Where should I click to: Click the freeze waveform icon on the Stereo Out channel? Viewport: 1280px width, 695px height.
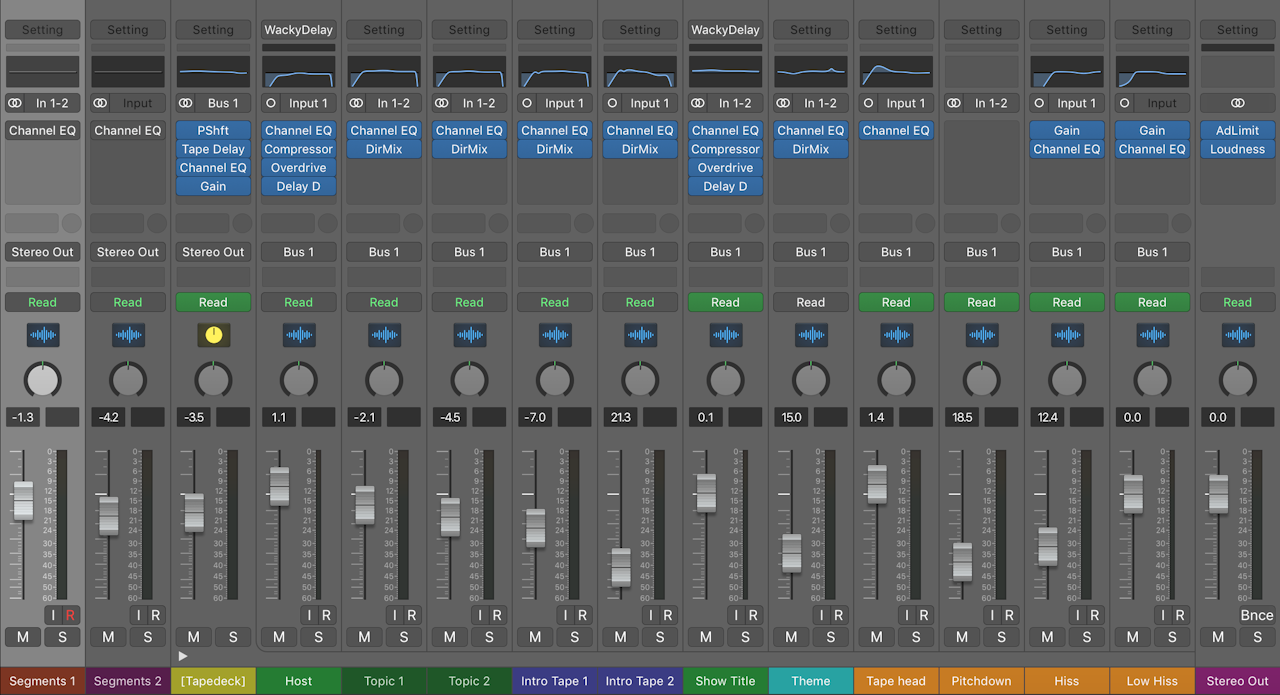coord(1237,335)
